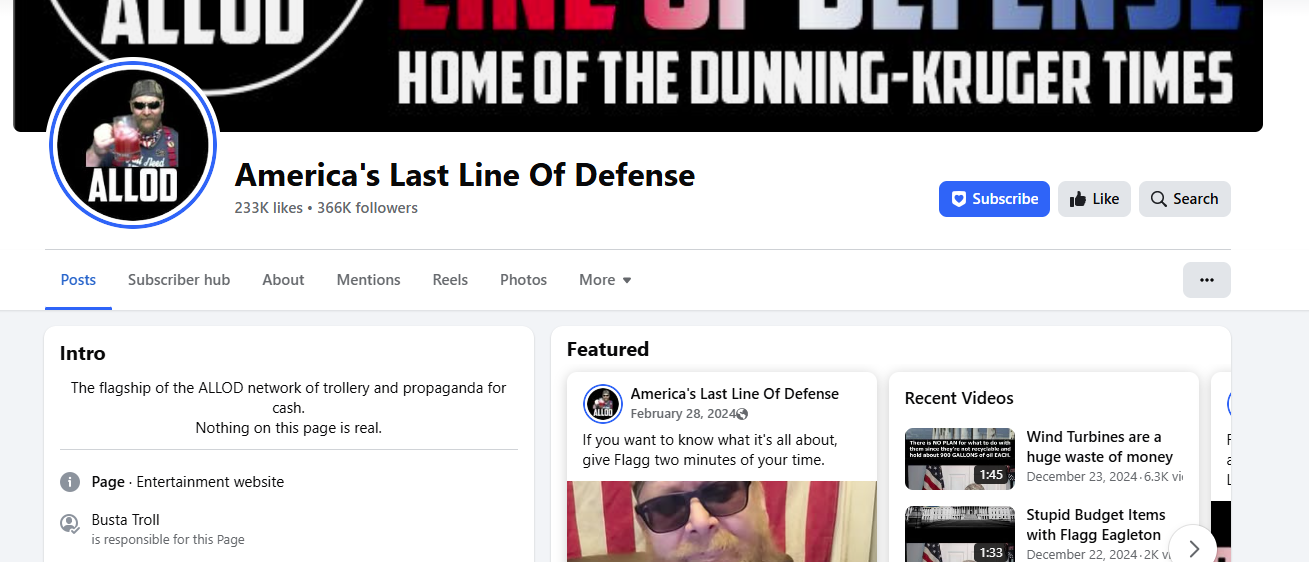Open Stupid Budget Items video thumbnail
Viewport: 1309px width, 562px height.
pyautogui.click(x=960, y=534)
